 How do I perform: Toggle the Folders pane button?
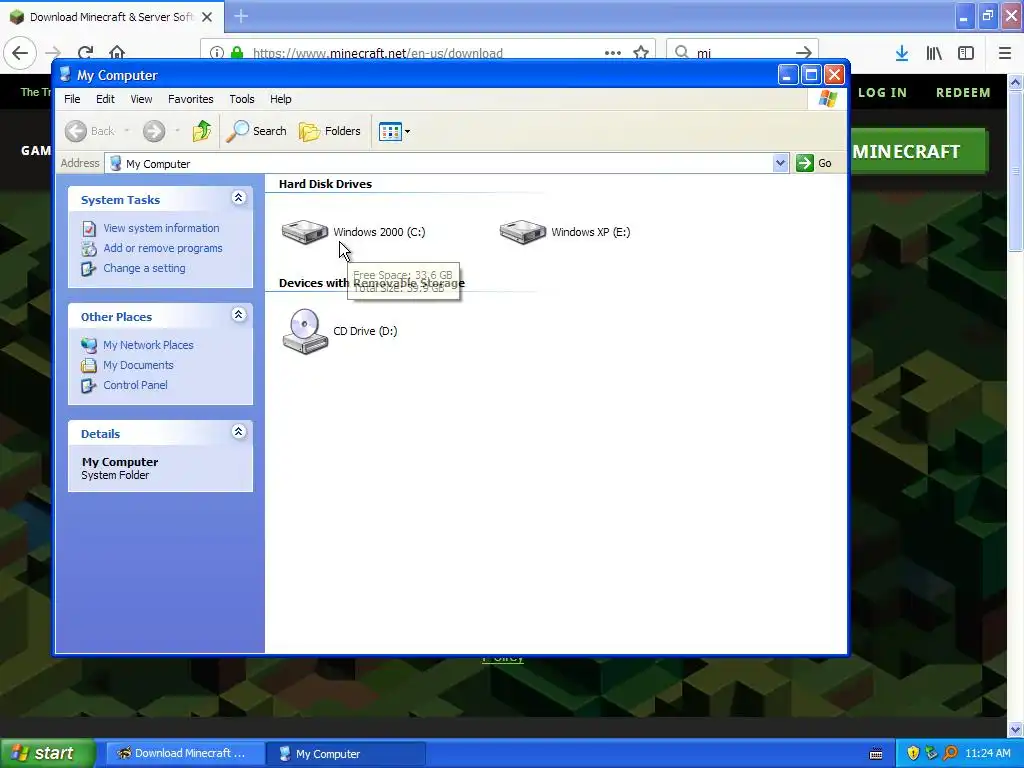pos(330,131)
